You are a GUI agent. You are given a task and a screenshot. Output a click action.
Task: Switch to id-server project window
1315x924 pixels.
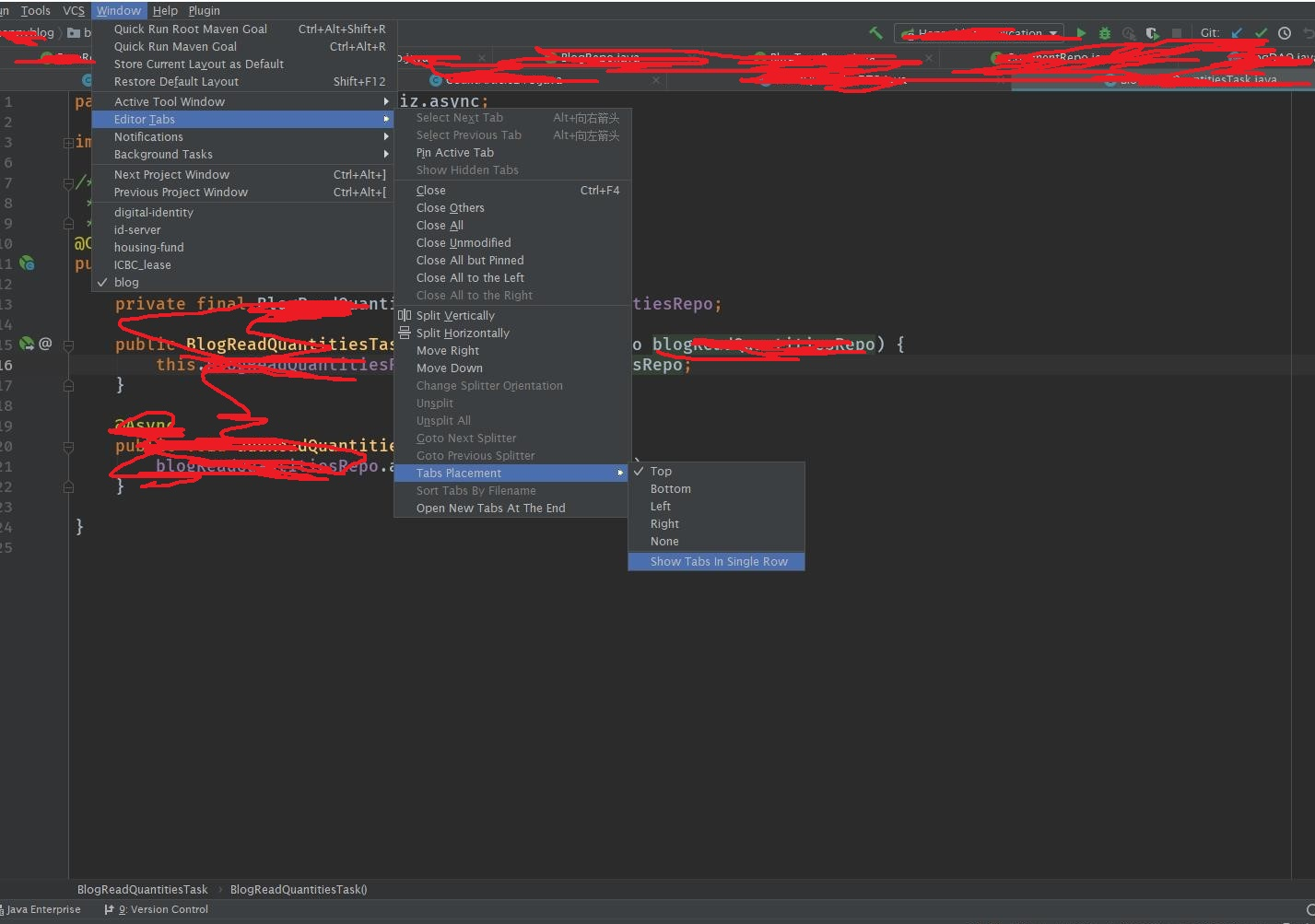243,229
